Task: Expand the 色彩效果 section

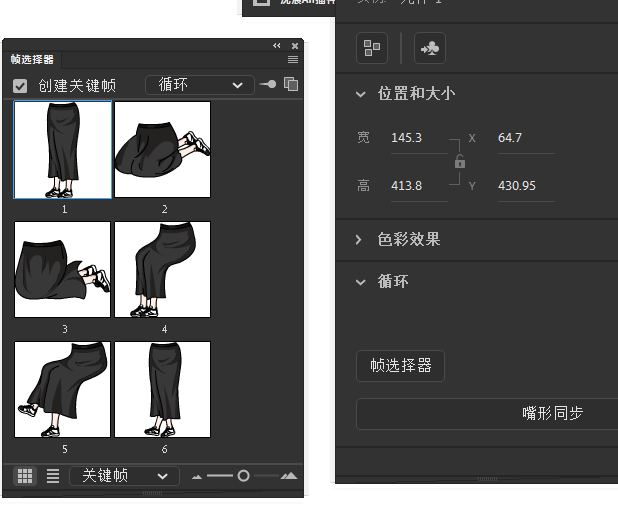Action: coord(361,240)
